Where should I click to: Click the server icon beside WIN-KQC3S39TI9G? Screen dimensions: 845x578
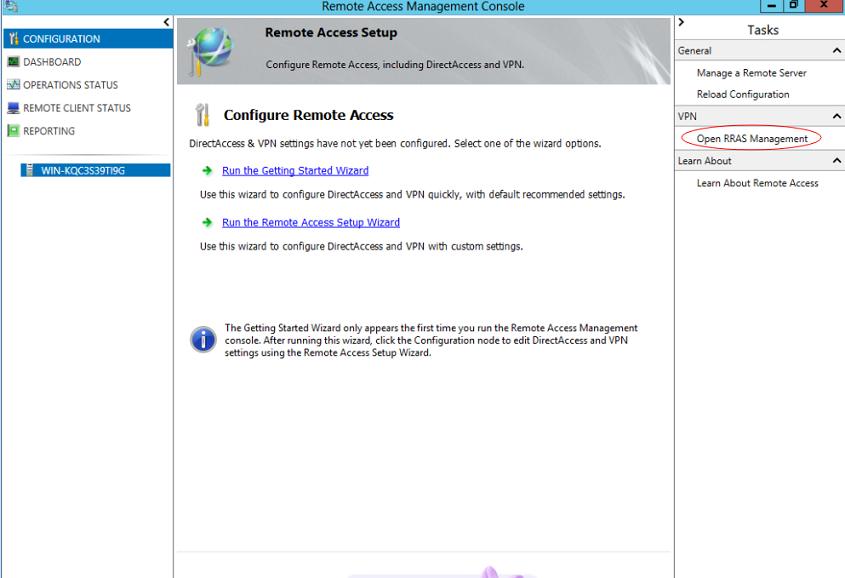coord(31,170)
